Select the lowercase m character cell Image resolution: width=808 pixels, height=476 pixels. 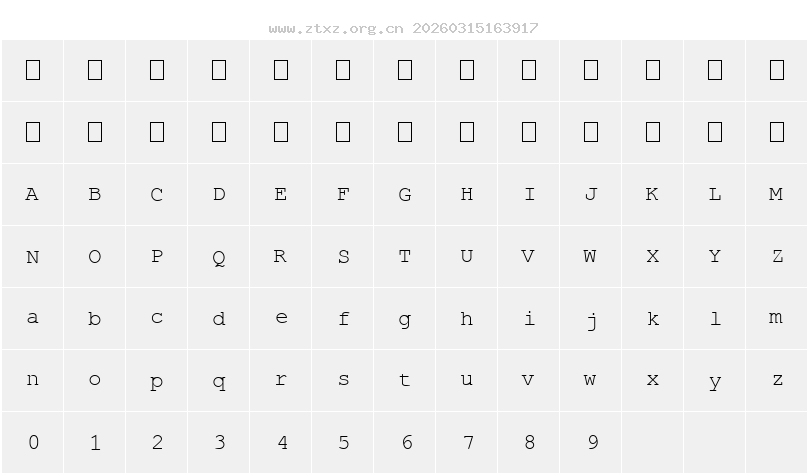(x=776, y=319)
